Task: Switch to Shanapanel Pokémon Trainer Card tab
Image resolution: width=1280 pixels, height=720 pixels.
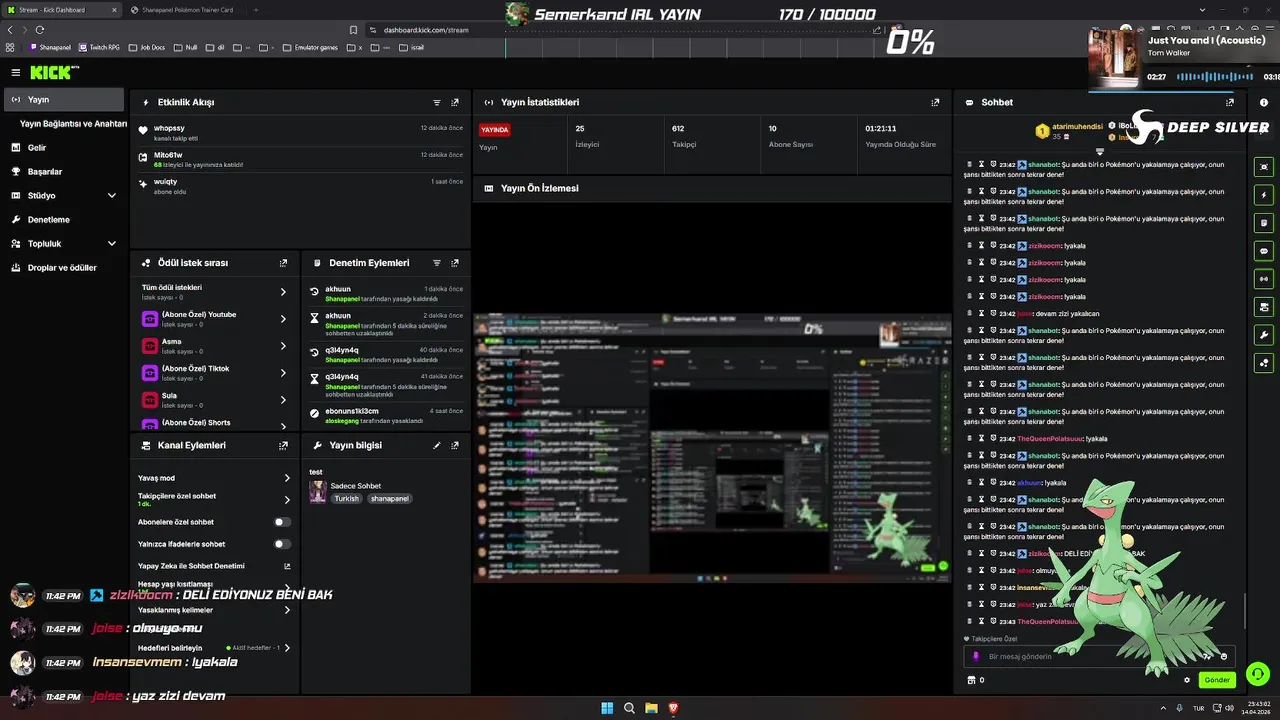Action: click(186, 10)
